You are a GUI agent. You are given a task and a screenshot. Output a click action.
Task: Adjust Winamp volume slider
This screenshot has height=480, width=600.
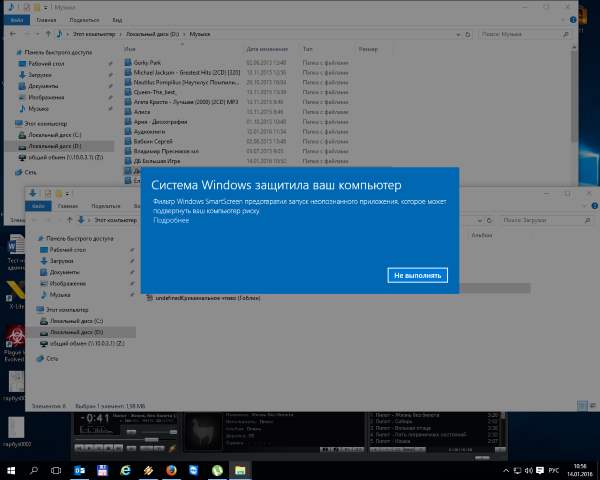point(131,432)
